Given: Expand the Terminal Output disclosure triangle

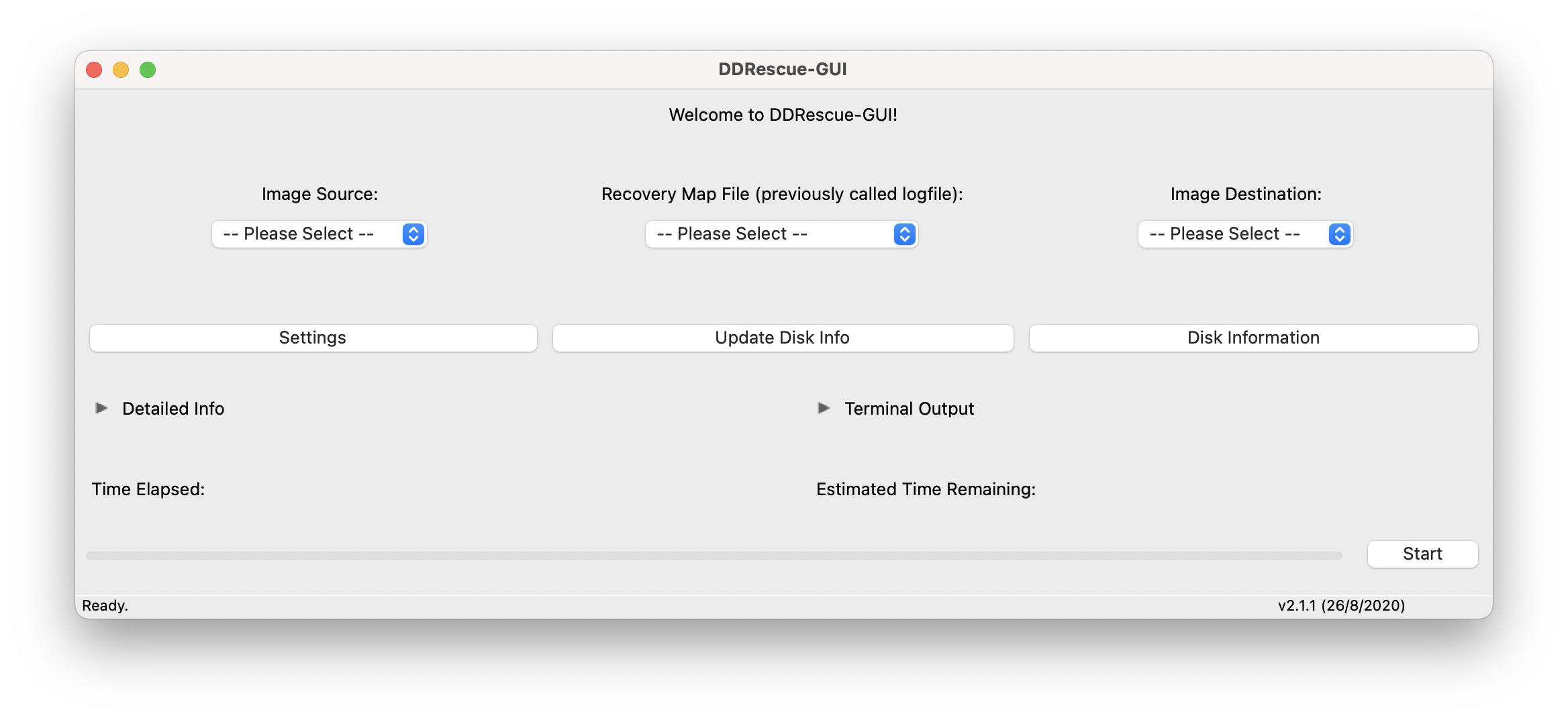Looking at the screenshot, I should 824,408.
